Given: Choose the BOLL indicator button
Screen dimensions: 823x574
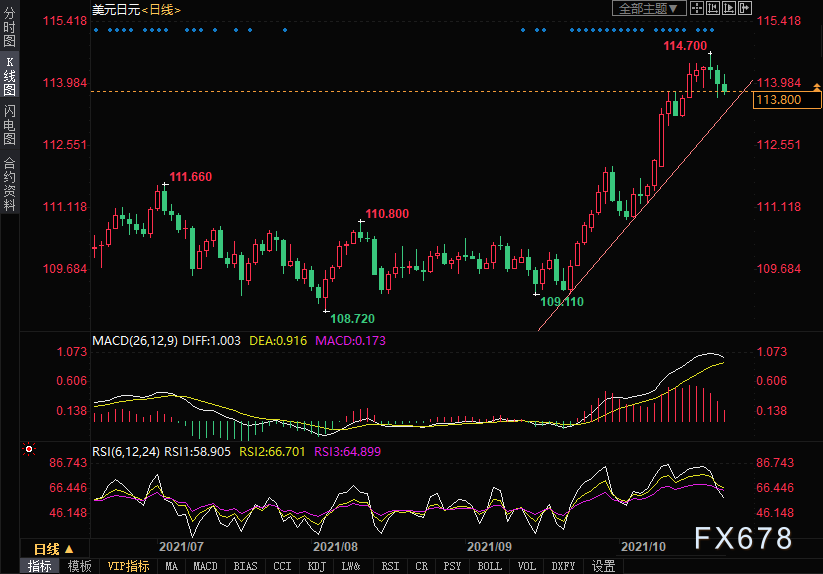Looking at the screenshot, I should coord(489,566).
